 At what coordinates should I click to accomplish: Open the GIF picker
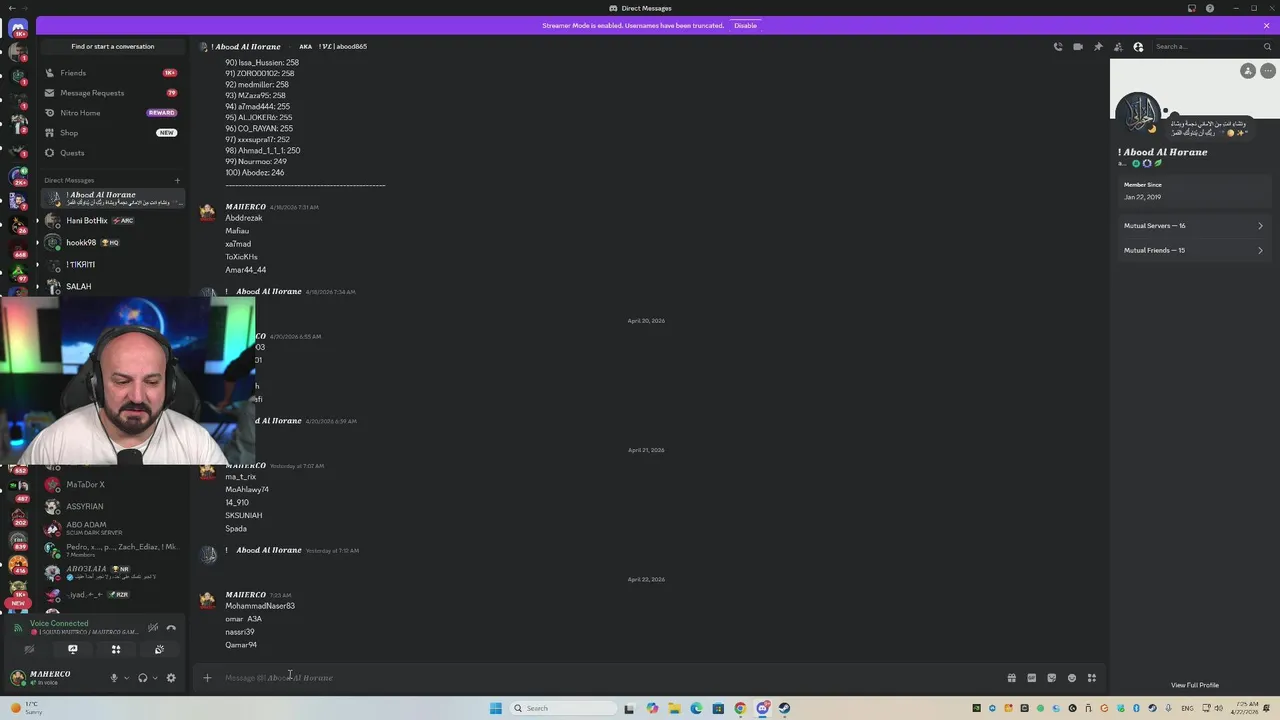pos(1031,678)
